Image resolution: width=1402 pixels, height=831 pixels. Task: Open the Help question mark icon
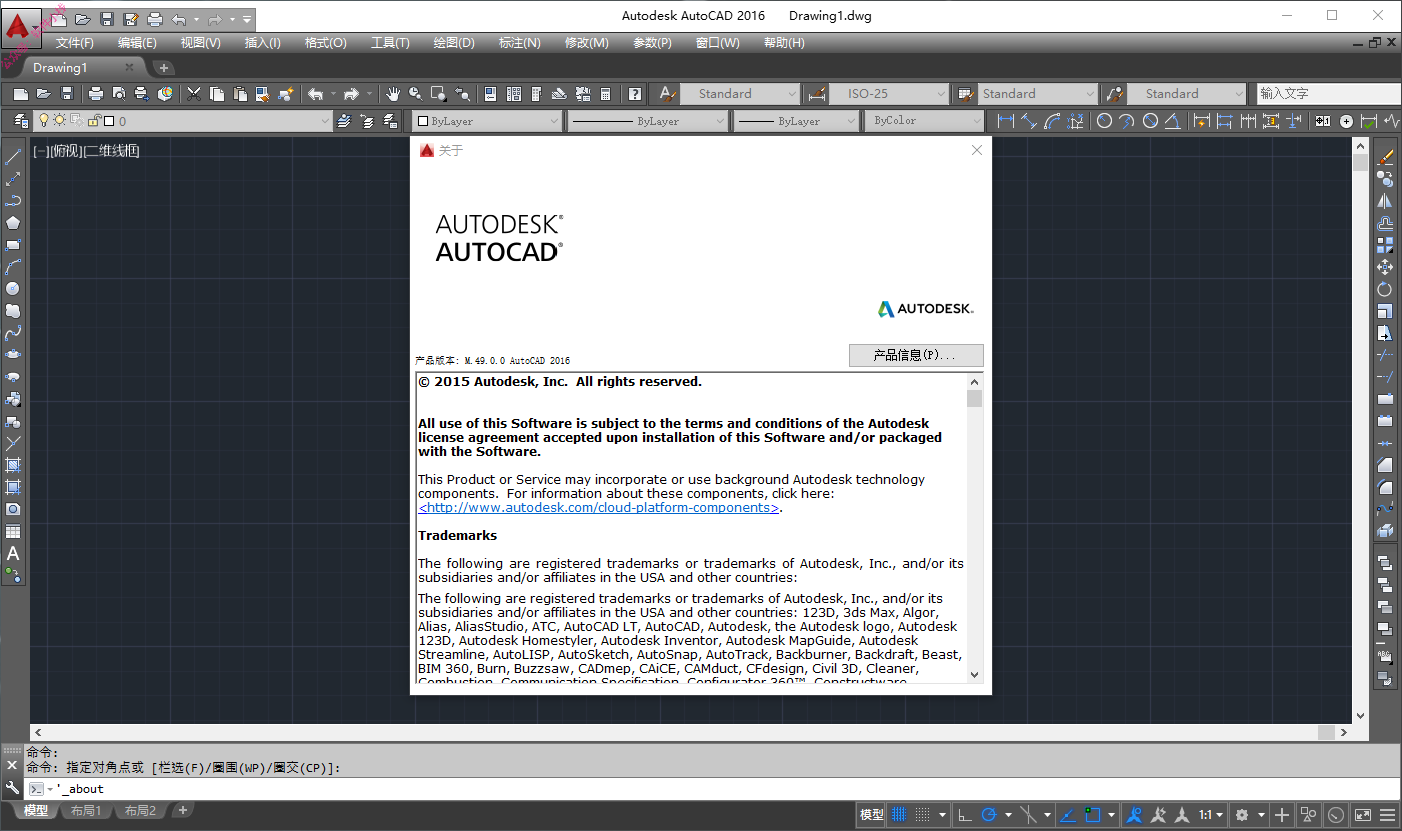[635, 94]
